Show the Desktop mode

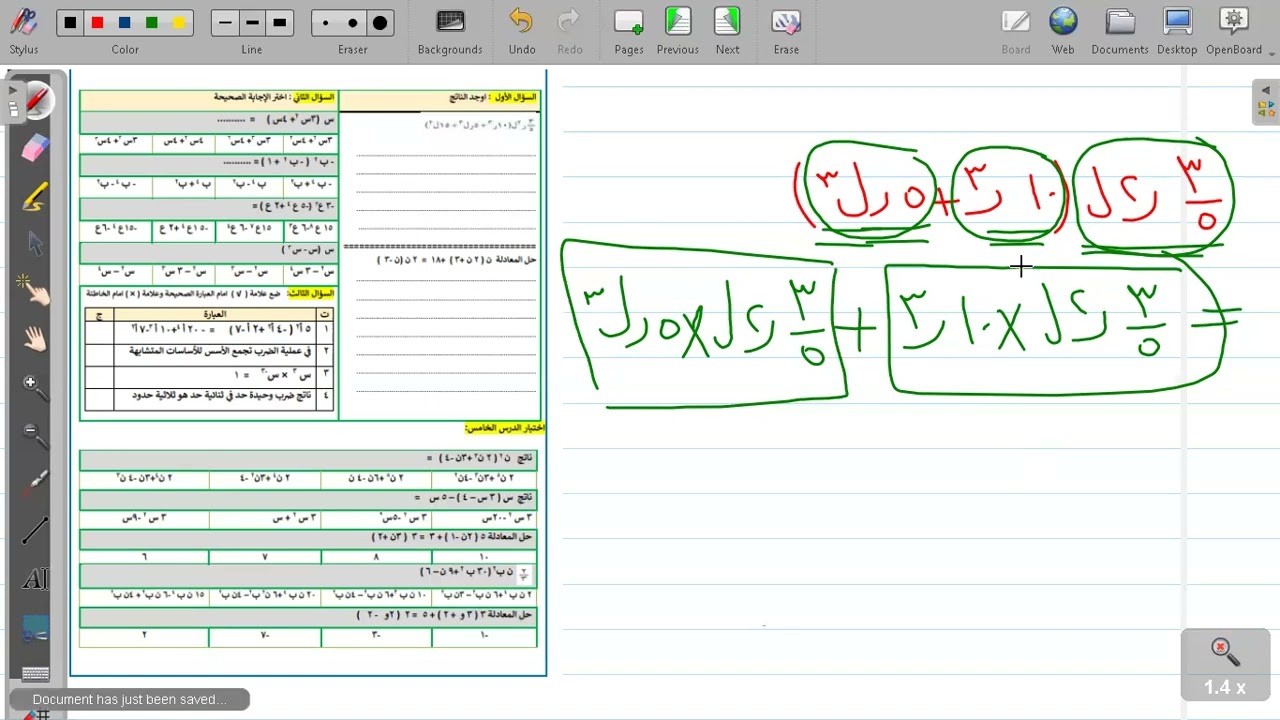1177,30
